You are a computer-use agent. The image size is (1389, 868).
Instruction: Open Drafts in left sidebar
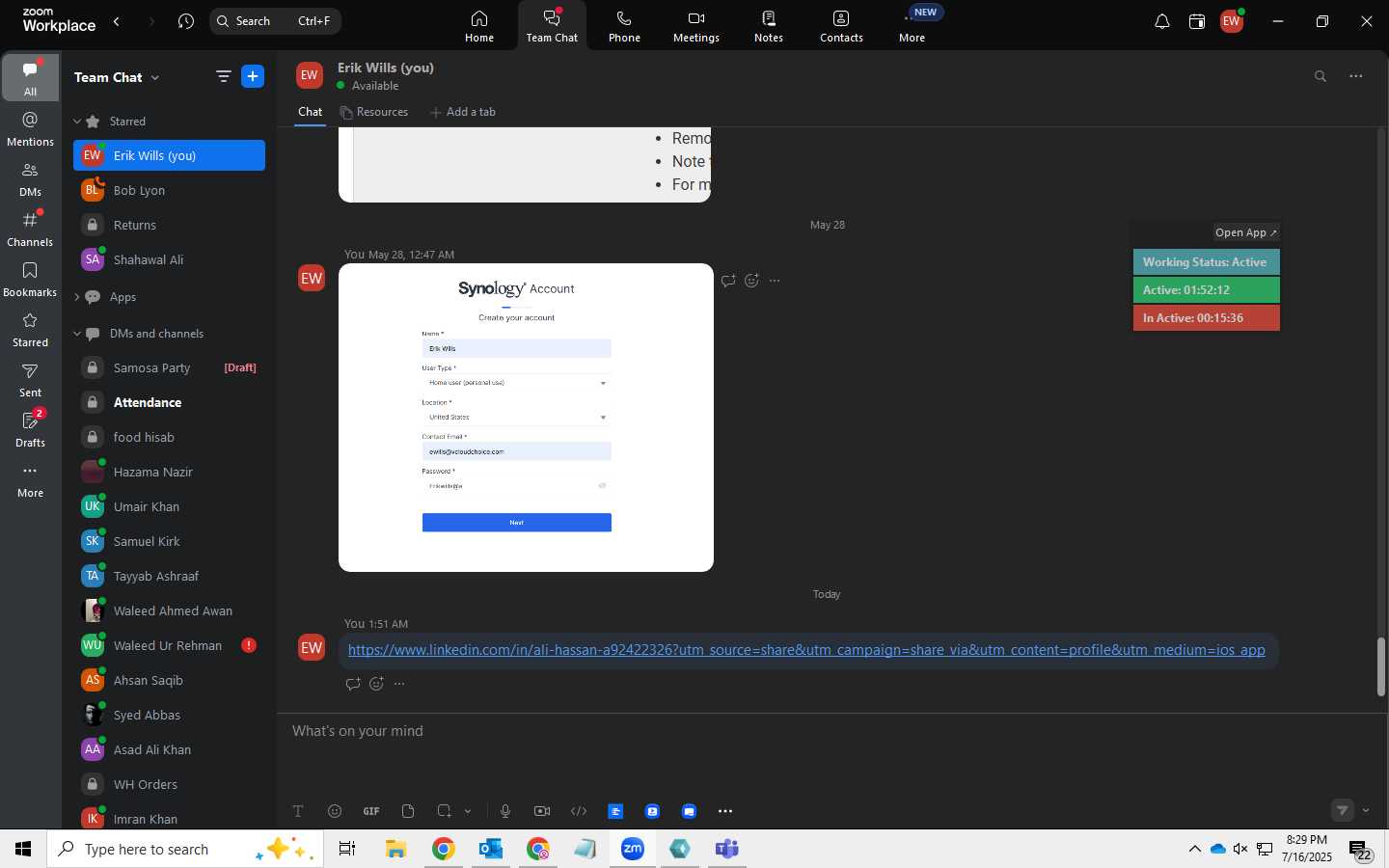[x=30, y=429]
